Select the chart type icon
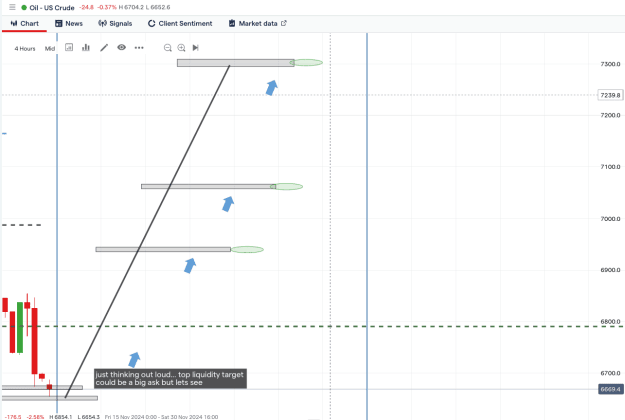 tap(69, 47)
